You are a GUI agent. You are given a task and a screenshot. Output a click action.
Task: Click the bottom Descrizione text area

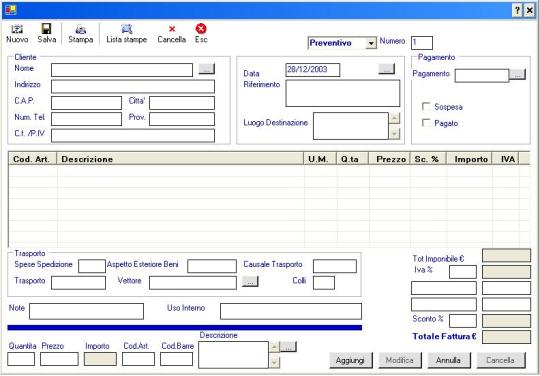[x=233, y=355]
